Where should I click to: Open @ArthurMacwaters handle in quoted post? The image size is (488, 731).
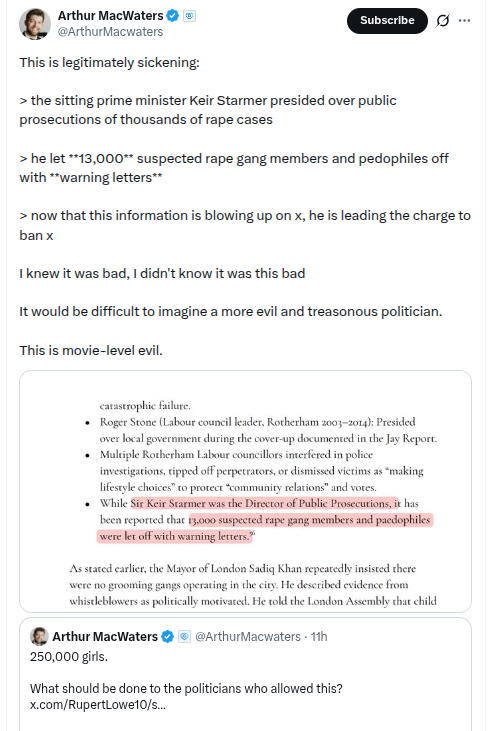[x=247, y=636]
